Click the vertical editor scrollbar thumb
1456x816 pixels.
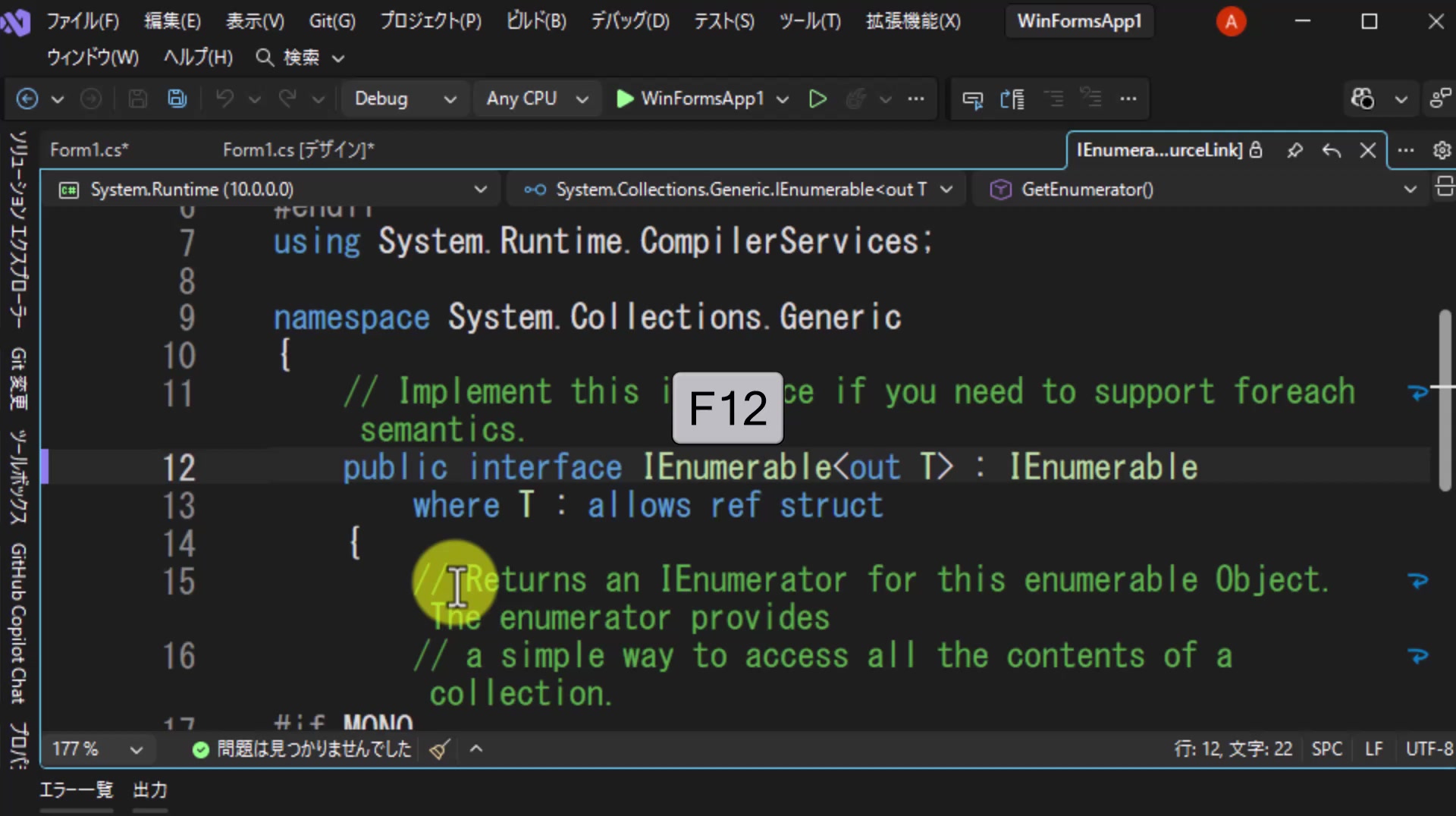tap(1445, 400)
